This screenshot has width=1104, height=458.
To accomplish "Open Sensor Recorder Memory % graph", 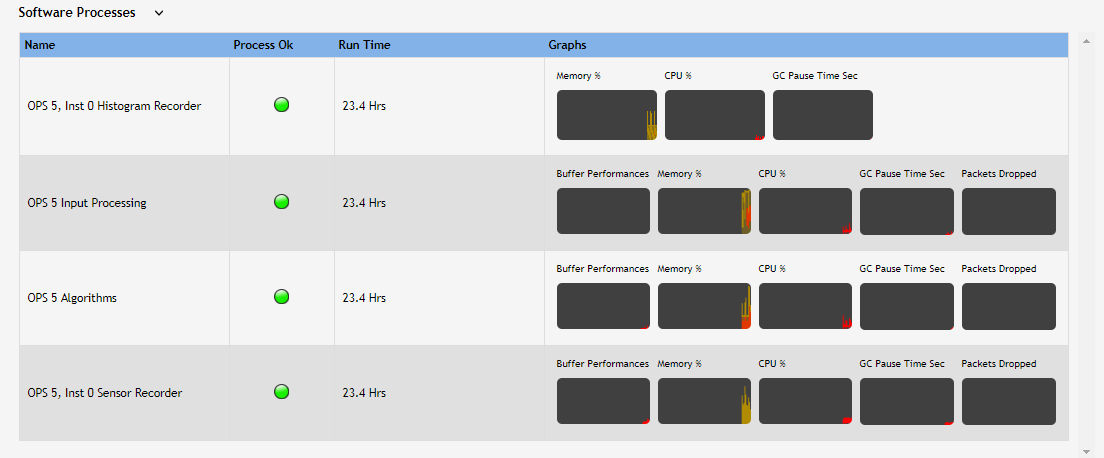I will [x=704, y=401].
